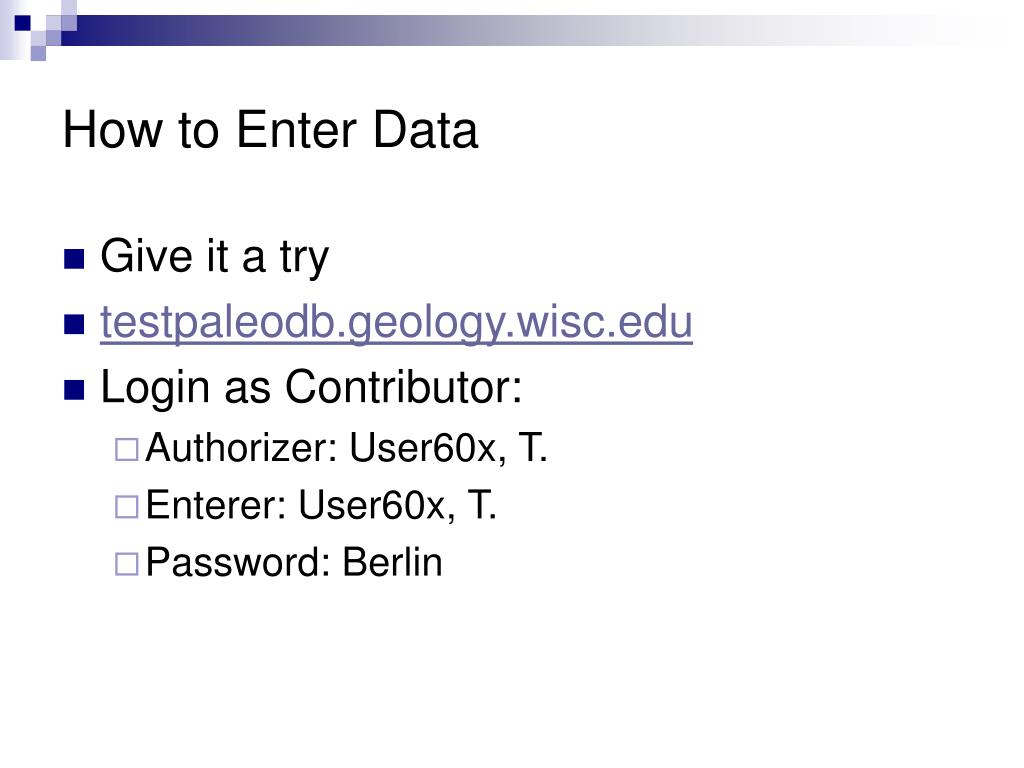Click the word 'Contributor:' in the login bullet
The height and width of the screenshot is (768, 1024).
point(404,387)
